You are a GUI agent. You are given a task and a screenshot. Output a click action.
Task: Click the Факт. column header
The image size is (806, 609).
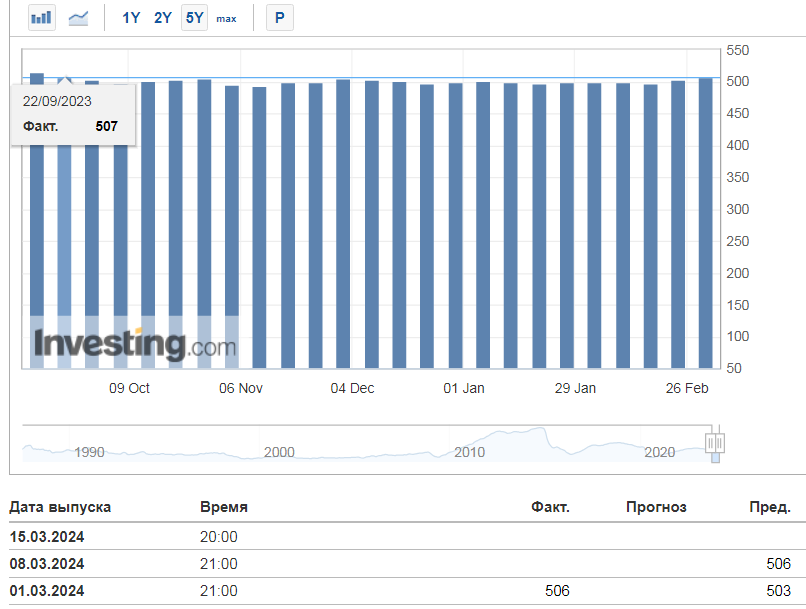click(550, 507)
